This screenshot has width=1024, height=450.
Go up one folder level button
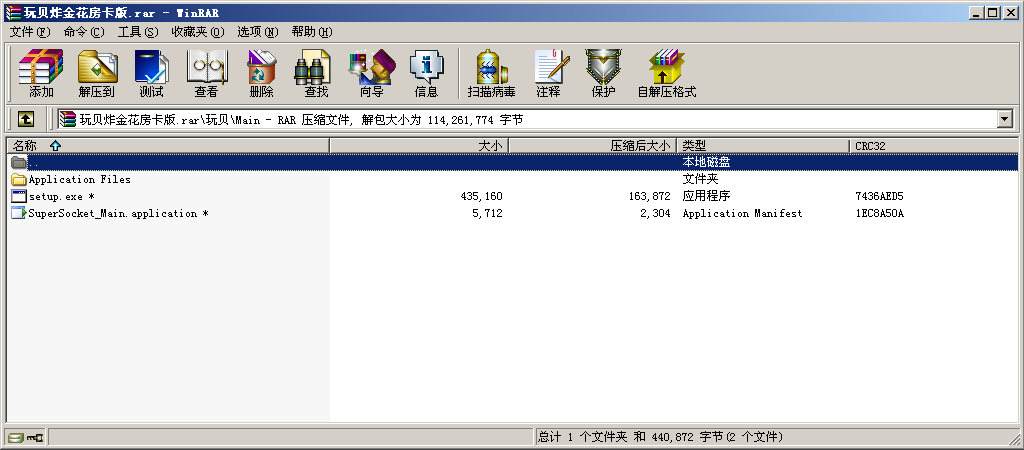(x=26, y=119)
